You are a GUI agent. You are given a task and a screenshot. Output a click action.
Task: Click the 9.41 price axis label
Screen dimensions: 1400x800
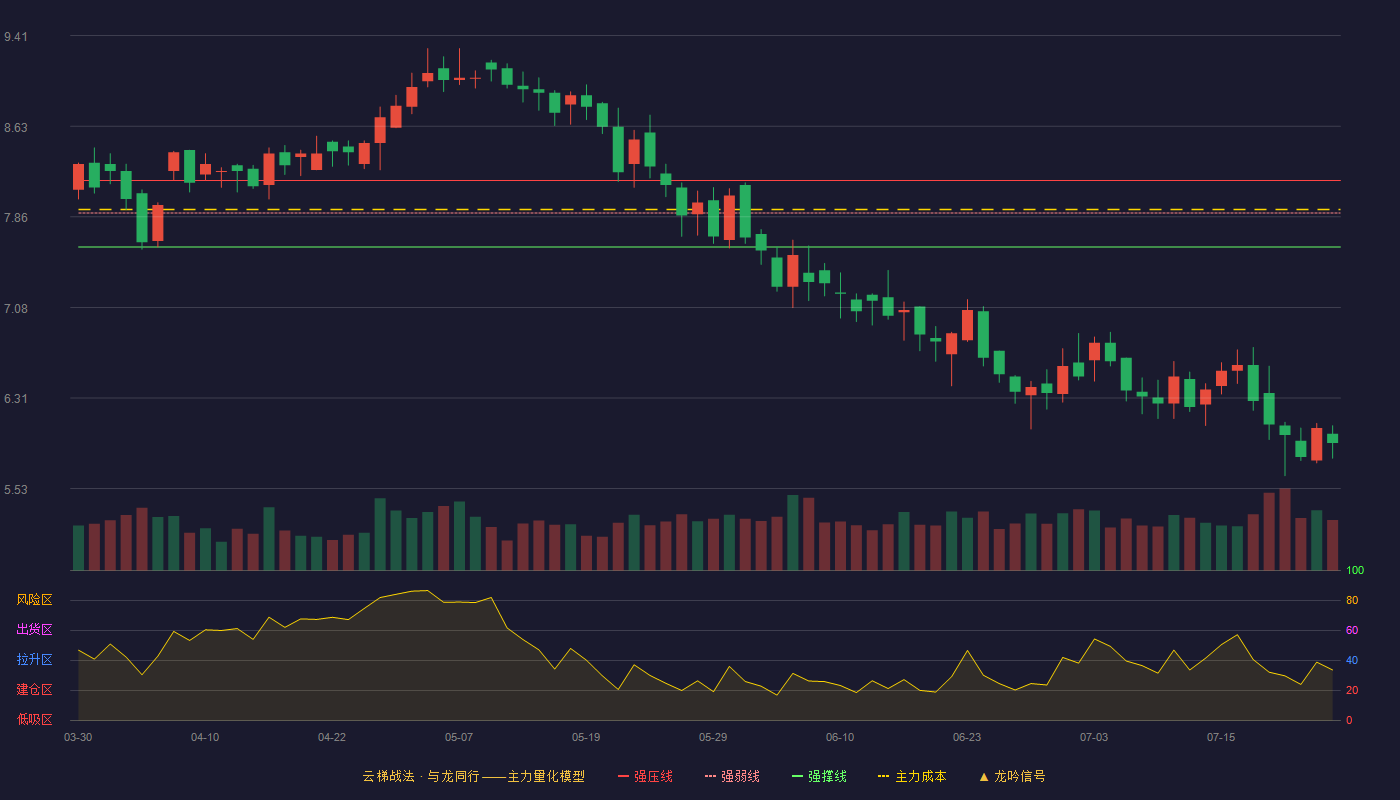(16, 37)
